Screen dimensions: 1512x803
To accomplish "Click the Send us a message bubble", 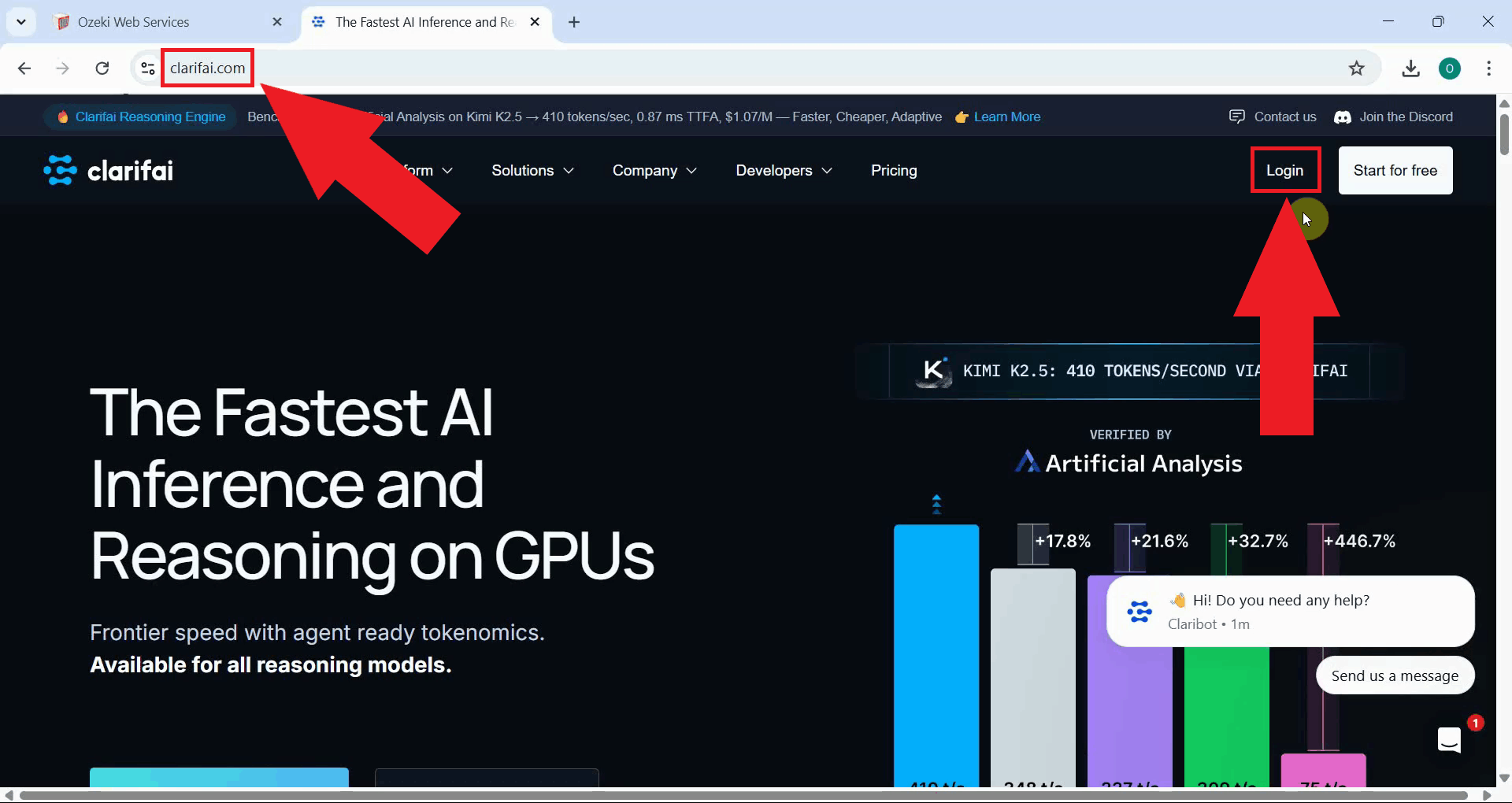I will click(x=1395, y=675).
